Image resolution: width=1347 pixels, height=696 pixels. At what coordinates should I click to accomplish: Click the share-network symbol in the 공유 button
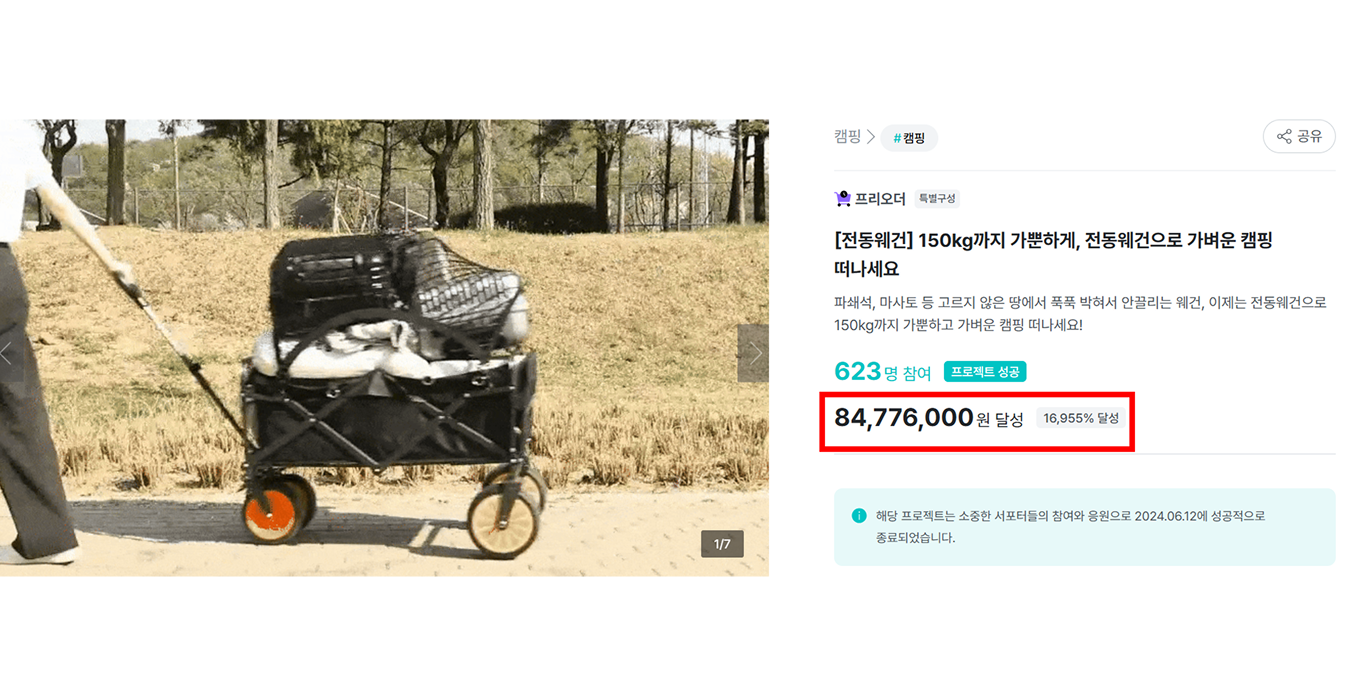pos(1282,136)
